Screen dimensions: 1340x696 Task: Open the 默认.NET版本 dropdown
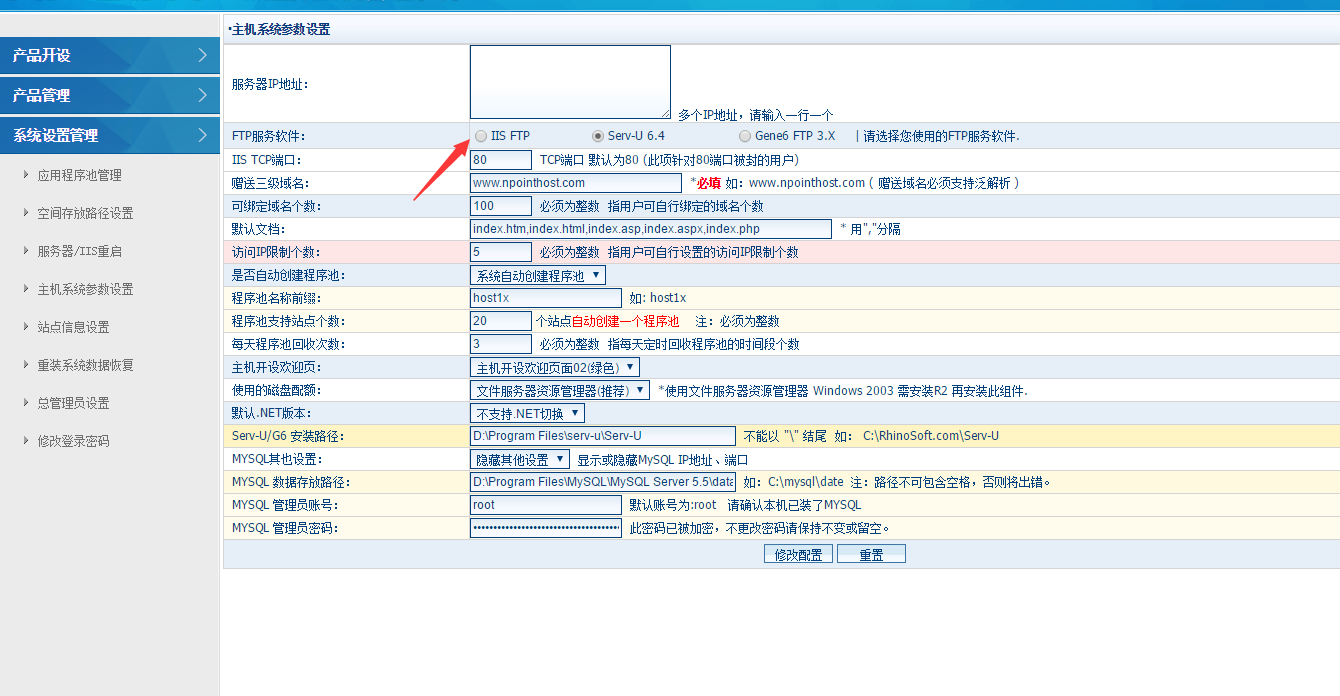[x=527, y=413]
